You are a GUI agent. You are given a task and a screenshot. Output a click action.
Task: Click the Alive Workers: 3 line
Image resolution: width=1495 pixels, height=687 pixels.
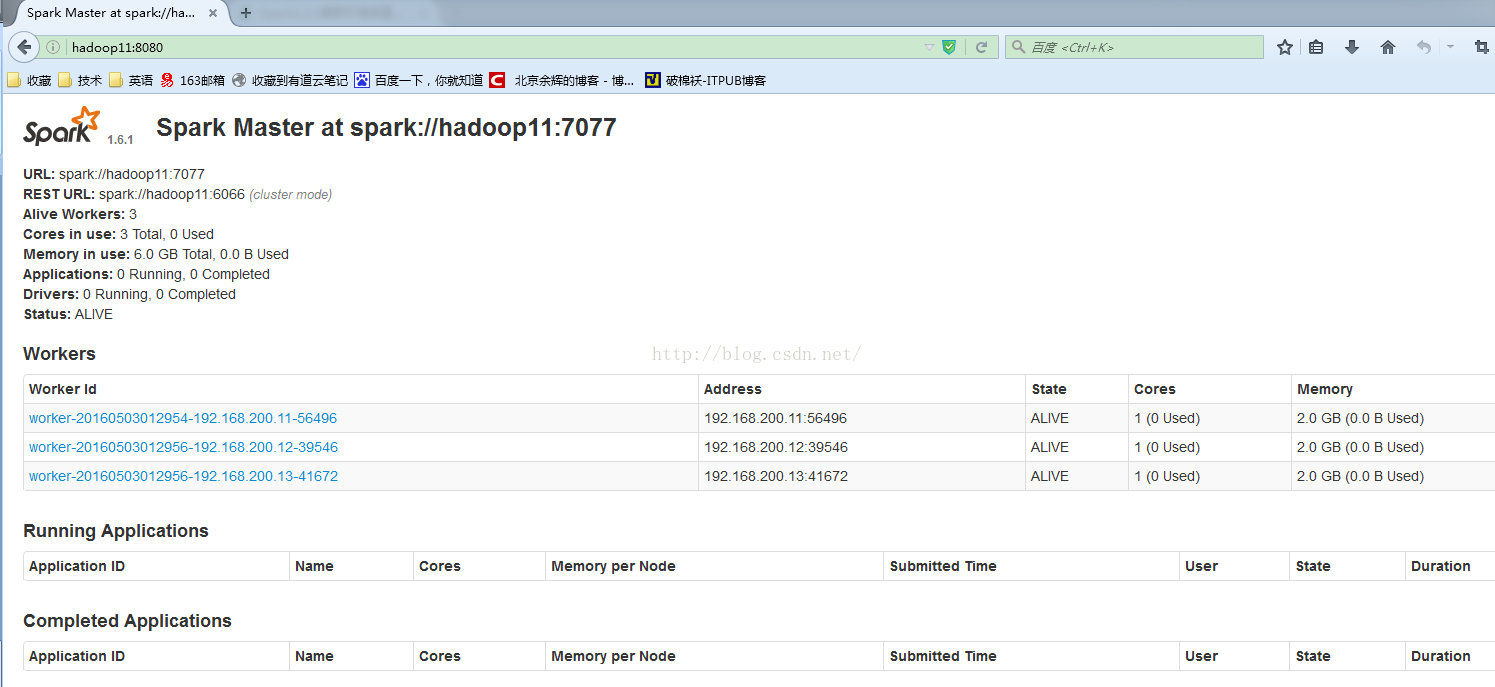[80, 214]
